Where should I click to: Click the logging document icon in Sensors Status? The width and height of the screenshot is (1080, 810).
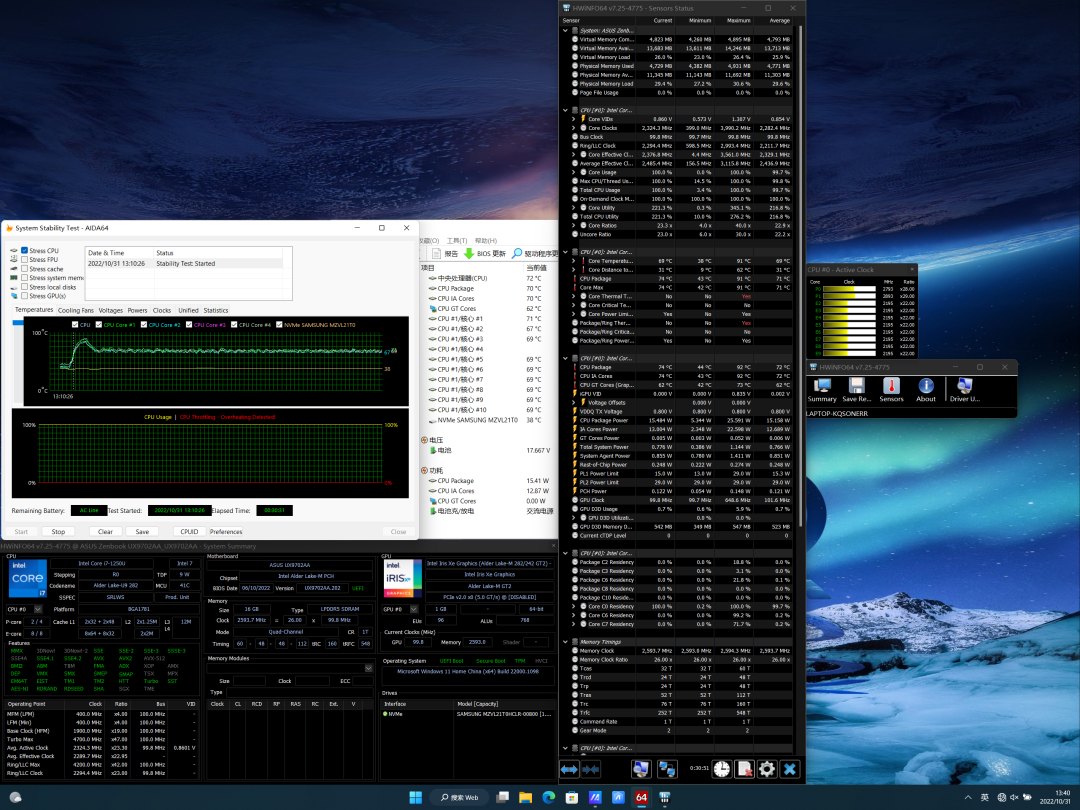pyautogui.click(x=744, y=769)
